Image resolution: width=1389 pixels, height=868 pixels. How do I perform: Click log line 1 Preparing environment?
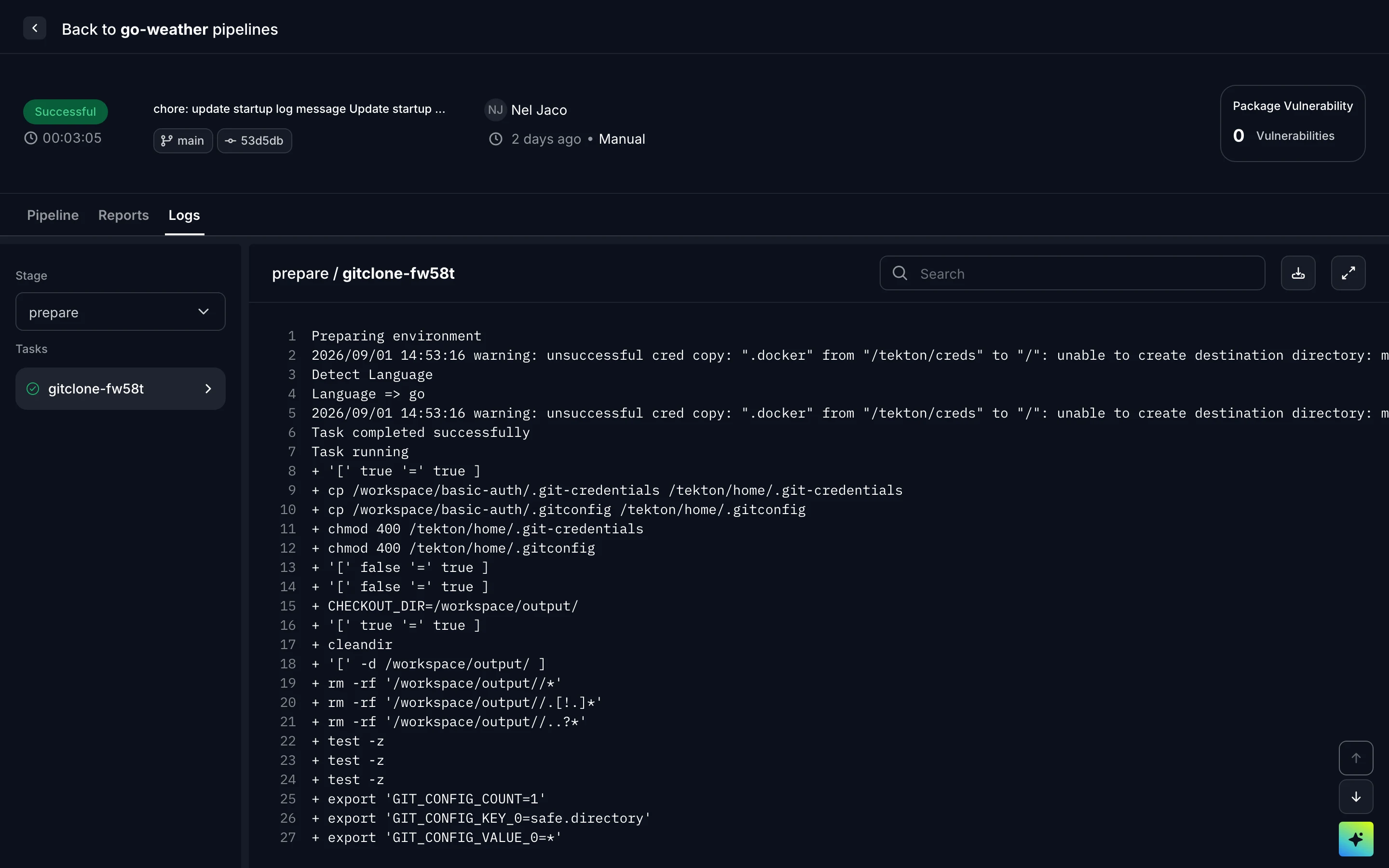coord(396,336)
